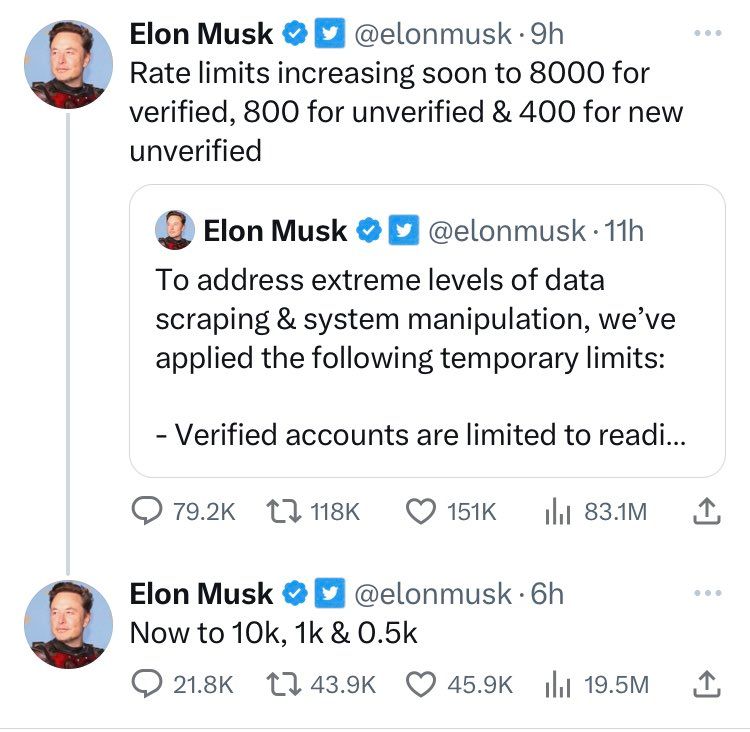Open Elon Musk's profile picture on top tweet
The image size is (750, 732).
coord(68,65)
